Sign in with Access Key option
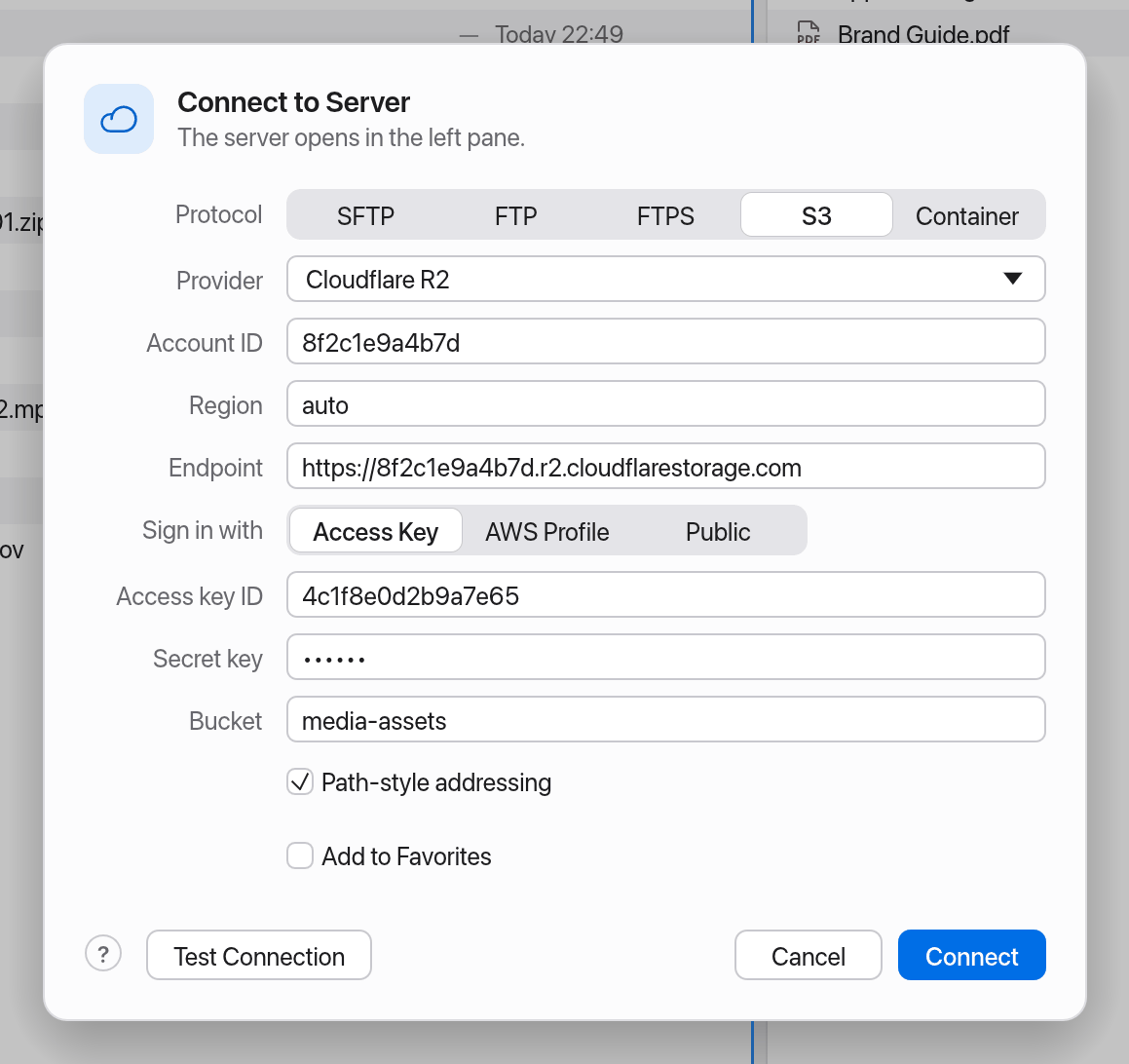This screenshot has width=1129, height=1064. tap(376, 531)
